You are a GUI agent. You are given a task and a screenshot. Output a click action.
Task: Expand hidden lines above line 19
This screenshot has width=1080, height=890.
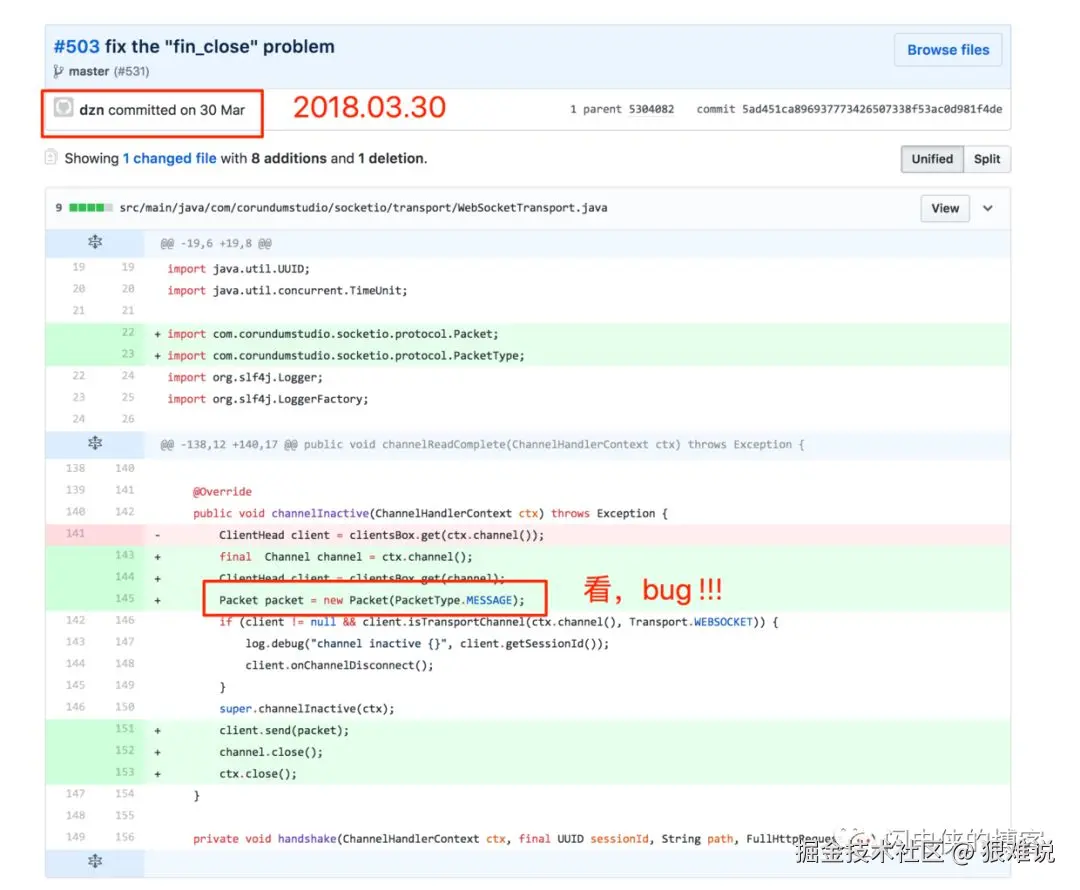95,242
